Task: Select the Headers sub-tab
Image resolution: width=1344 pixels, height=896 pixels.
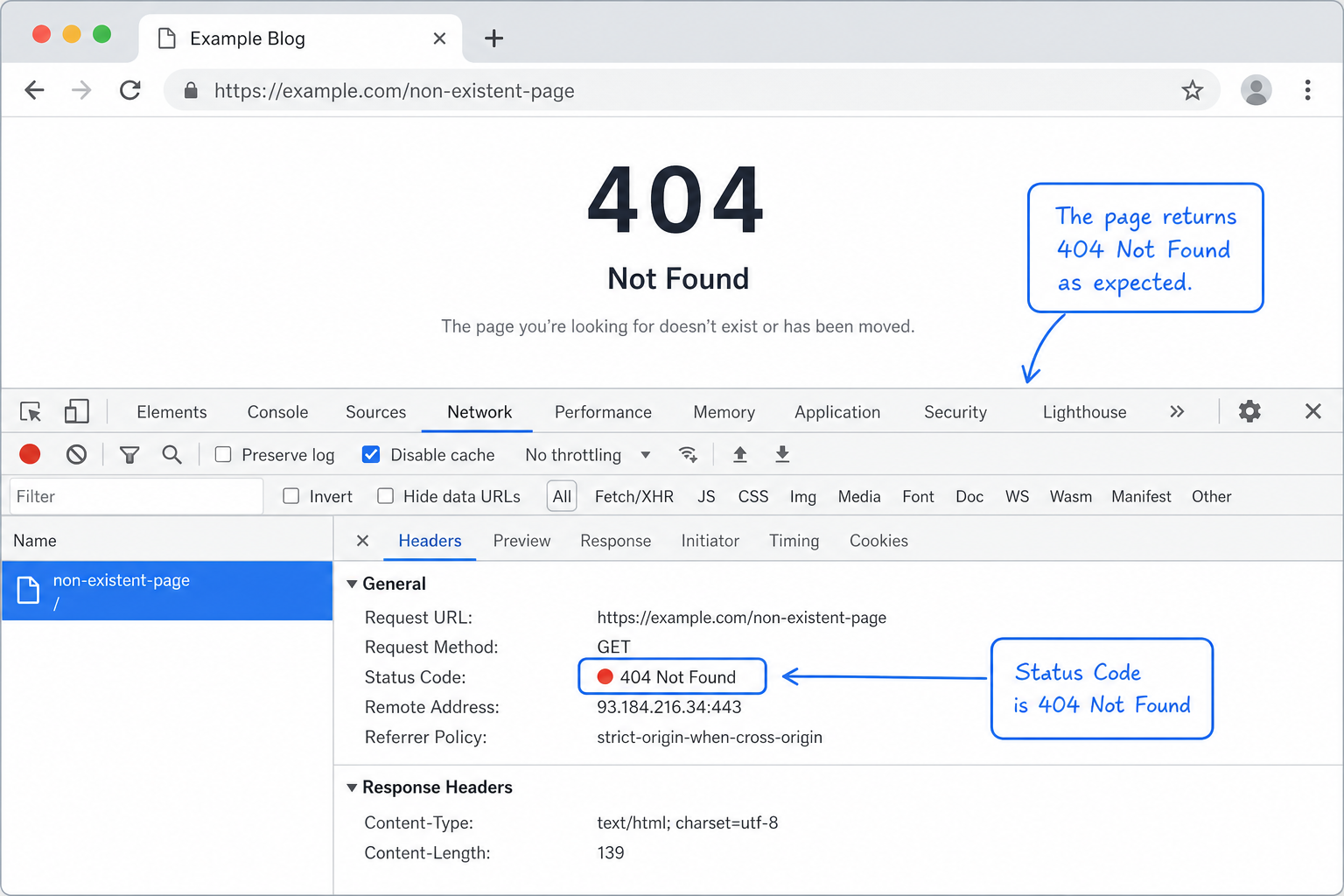Action: [x=430, y=541]
